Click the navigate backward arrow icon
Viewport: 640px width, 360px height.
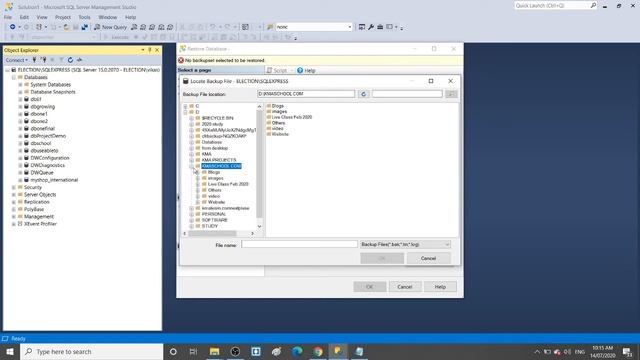tap(13, 27)
